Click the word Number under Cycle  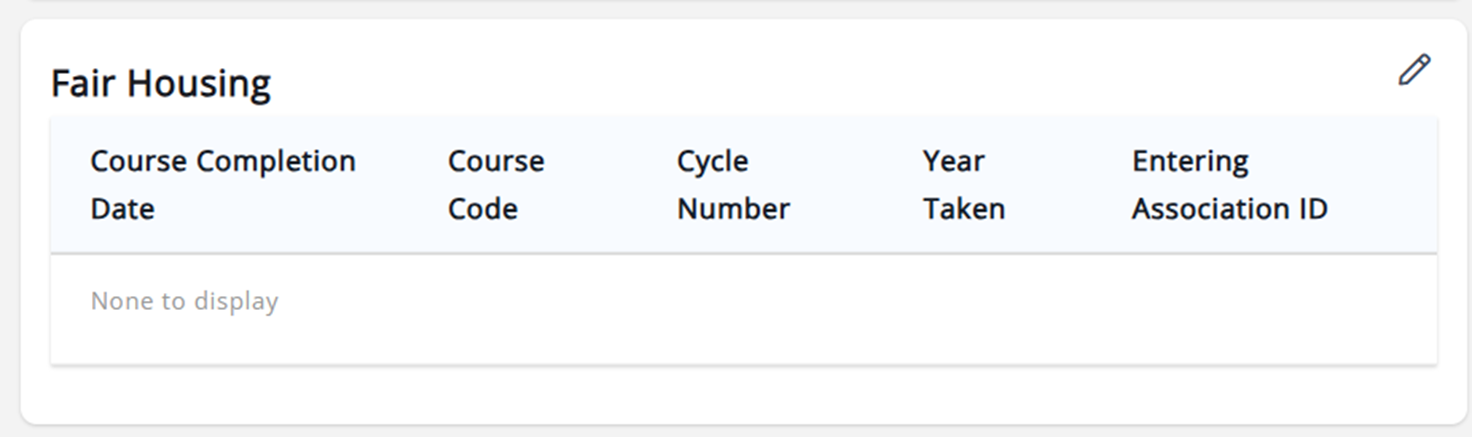tap(733, 209)
